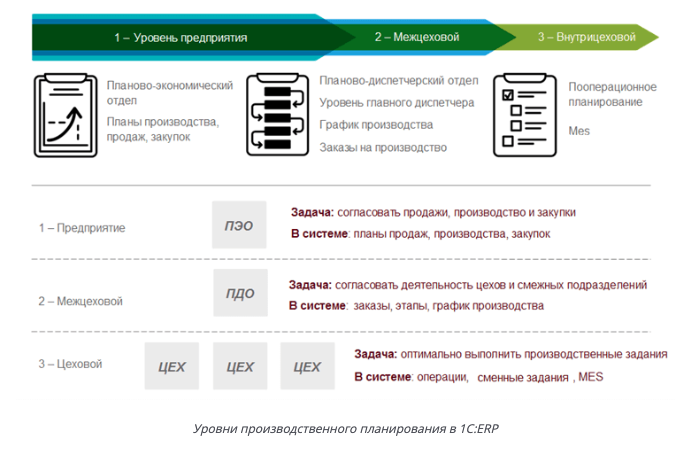Viewport: 694px width, 452px height.
Task: Click the gray 'ПЭО' box
Action: pos(239,225)
